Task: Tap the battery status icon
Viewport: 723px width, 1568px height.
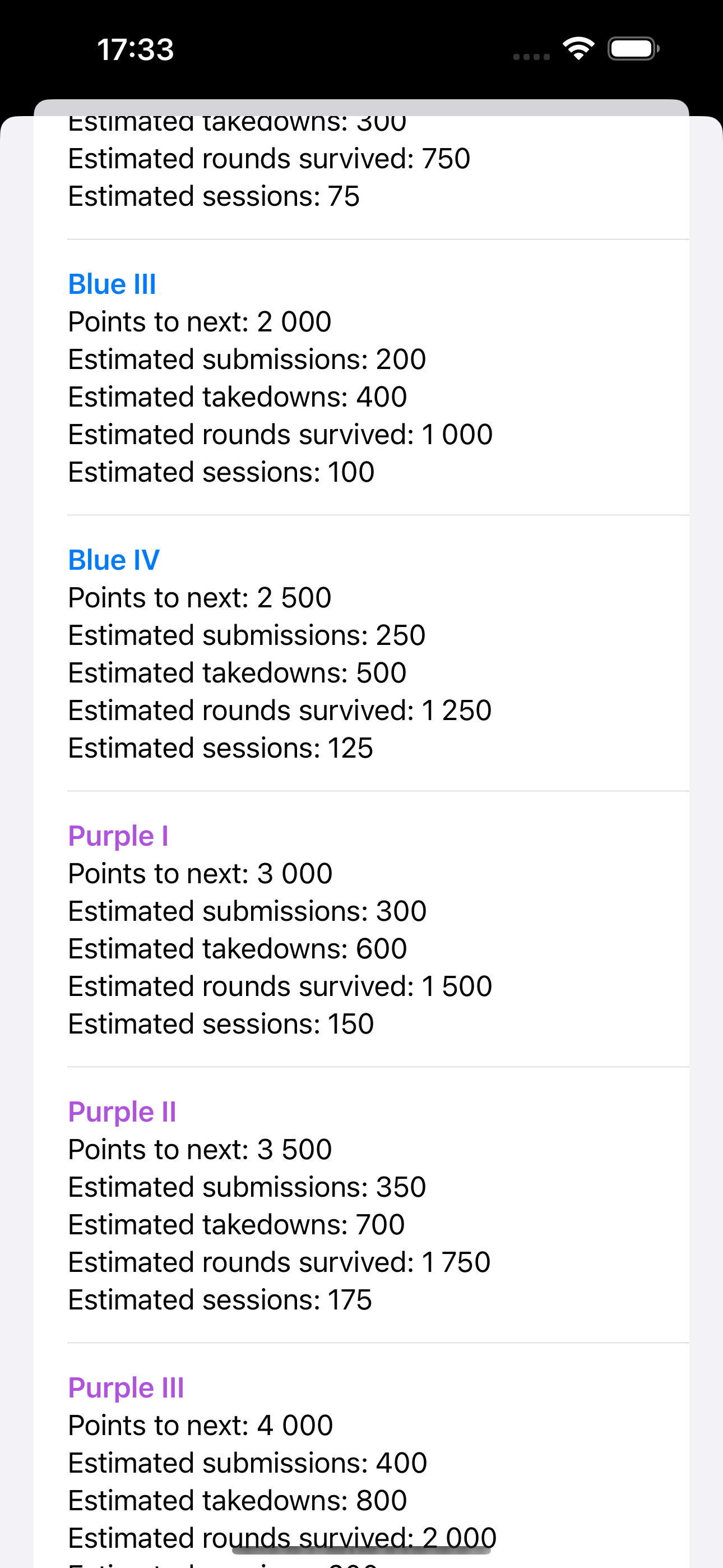Action: coord(633,49)
